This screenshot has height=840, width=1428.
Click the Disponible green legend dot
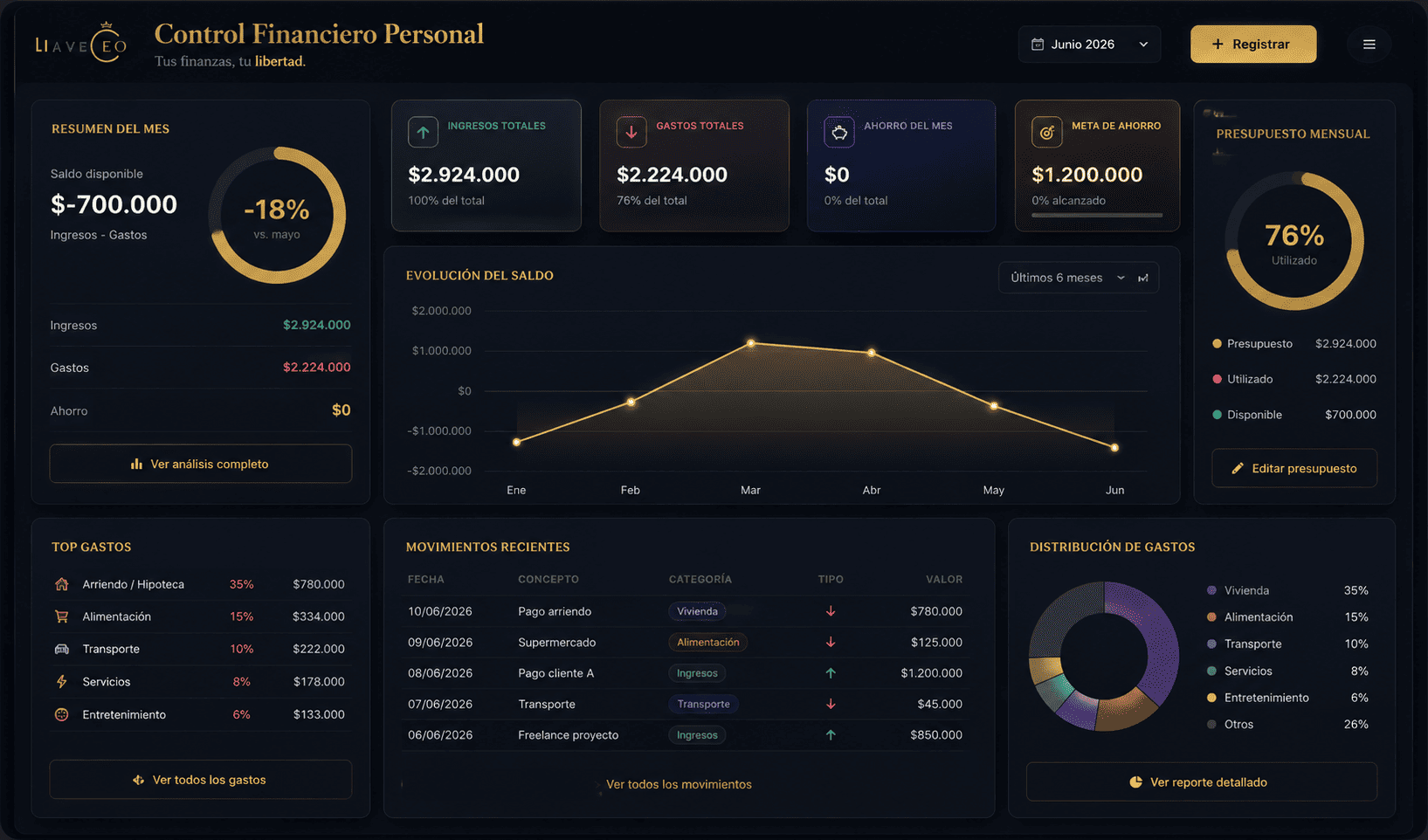click(x=1217, y=415)
